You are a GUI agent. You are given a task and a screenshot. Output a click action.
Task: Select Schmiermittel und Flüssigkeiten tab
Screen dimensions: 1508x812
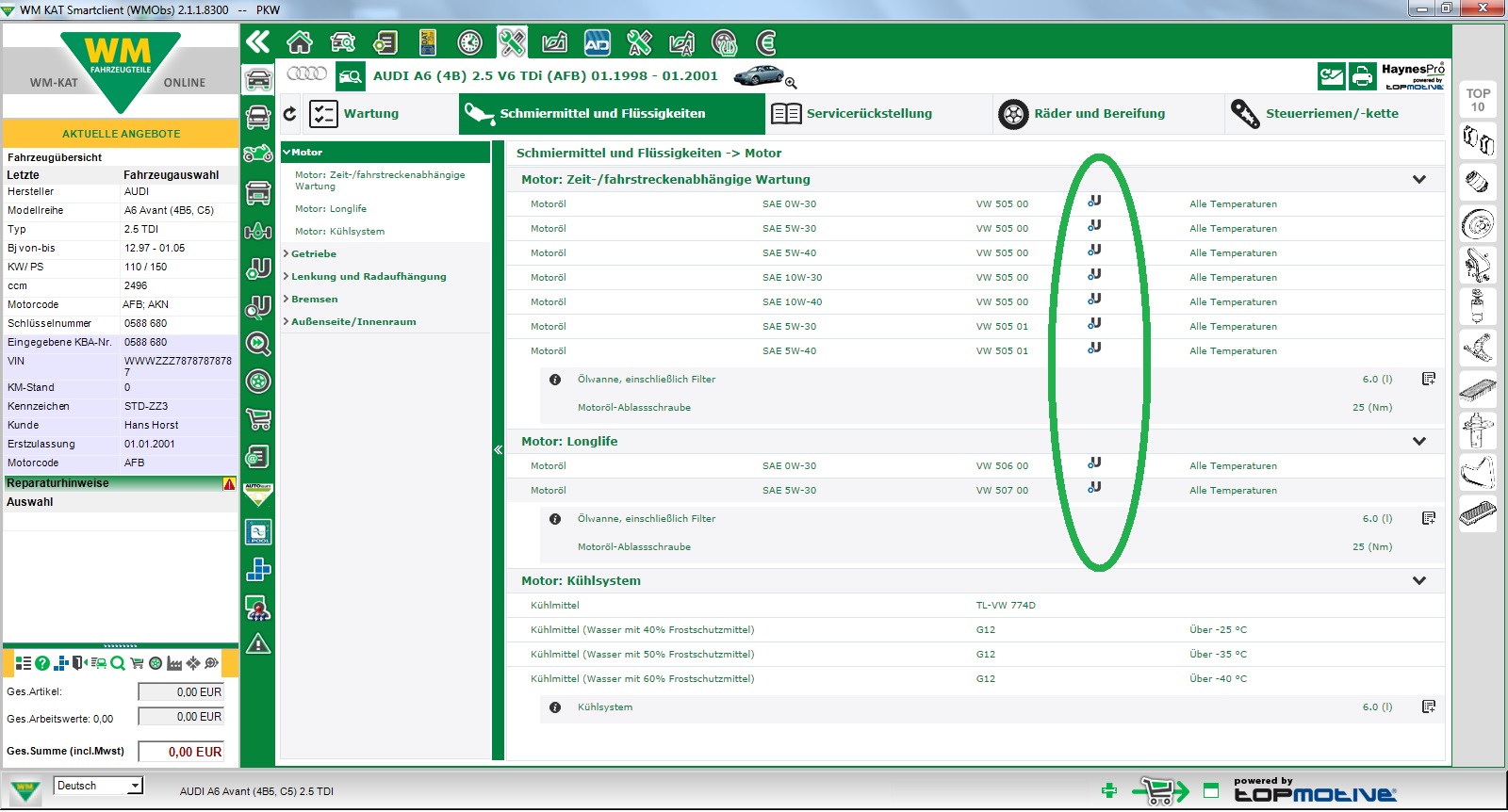click(613, 114)
